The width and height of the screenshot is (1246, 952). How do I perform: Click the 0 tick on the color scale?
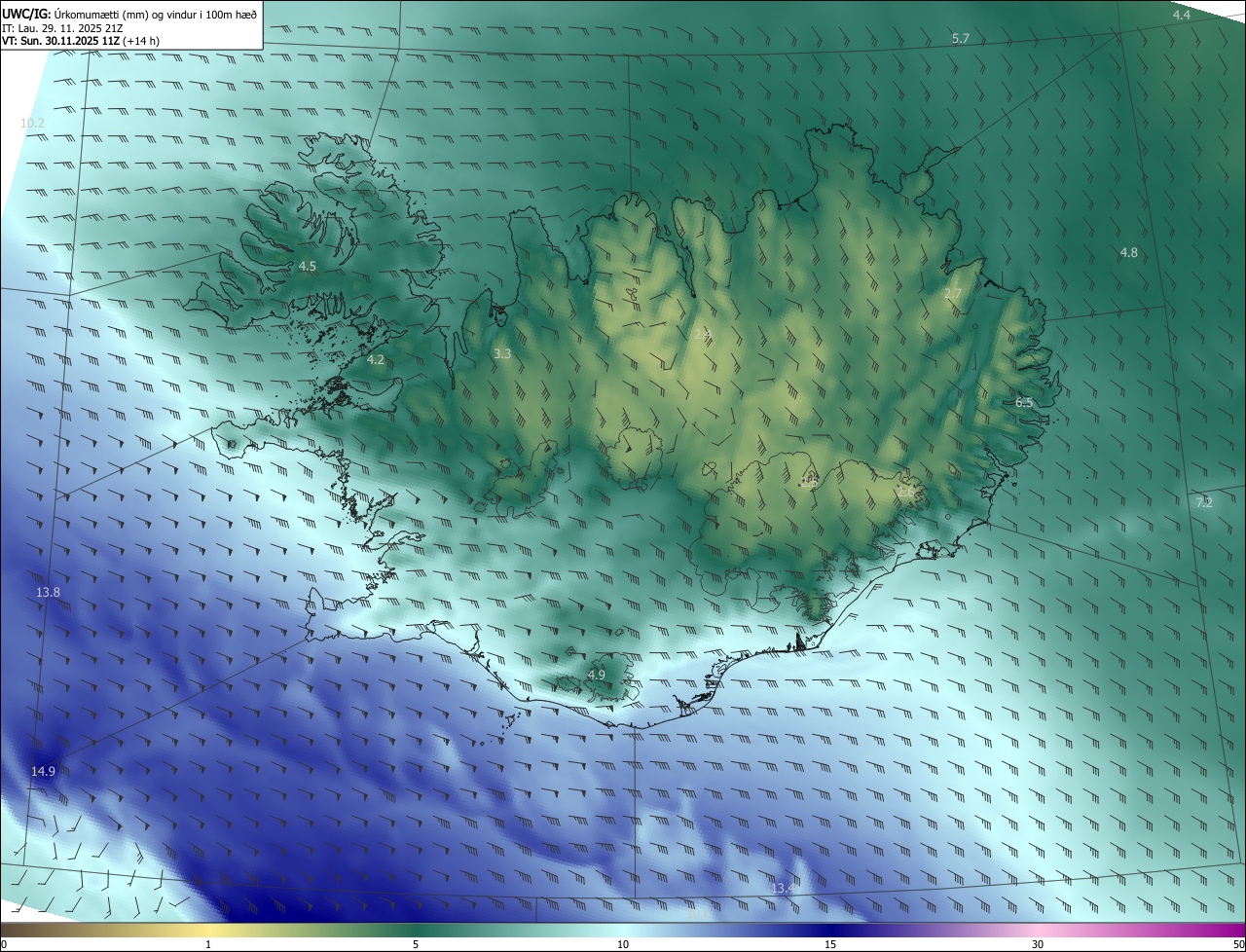coord(4,944)
